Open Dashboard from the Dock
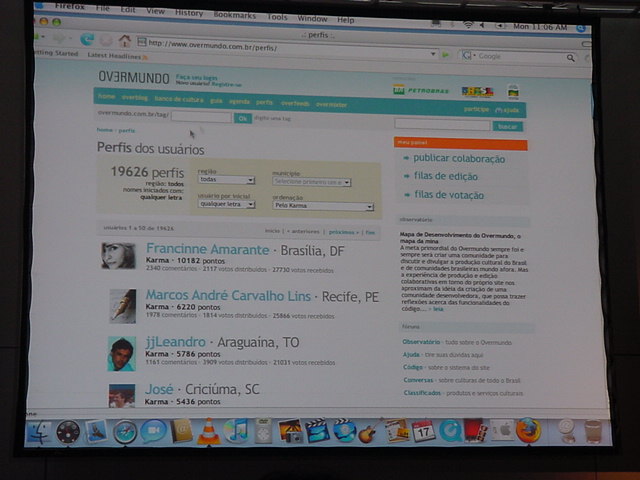The image size is (640, 480). pos(68,432)
